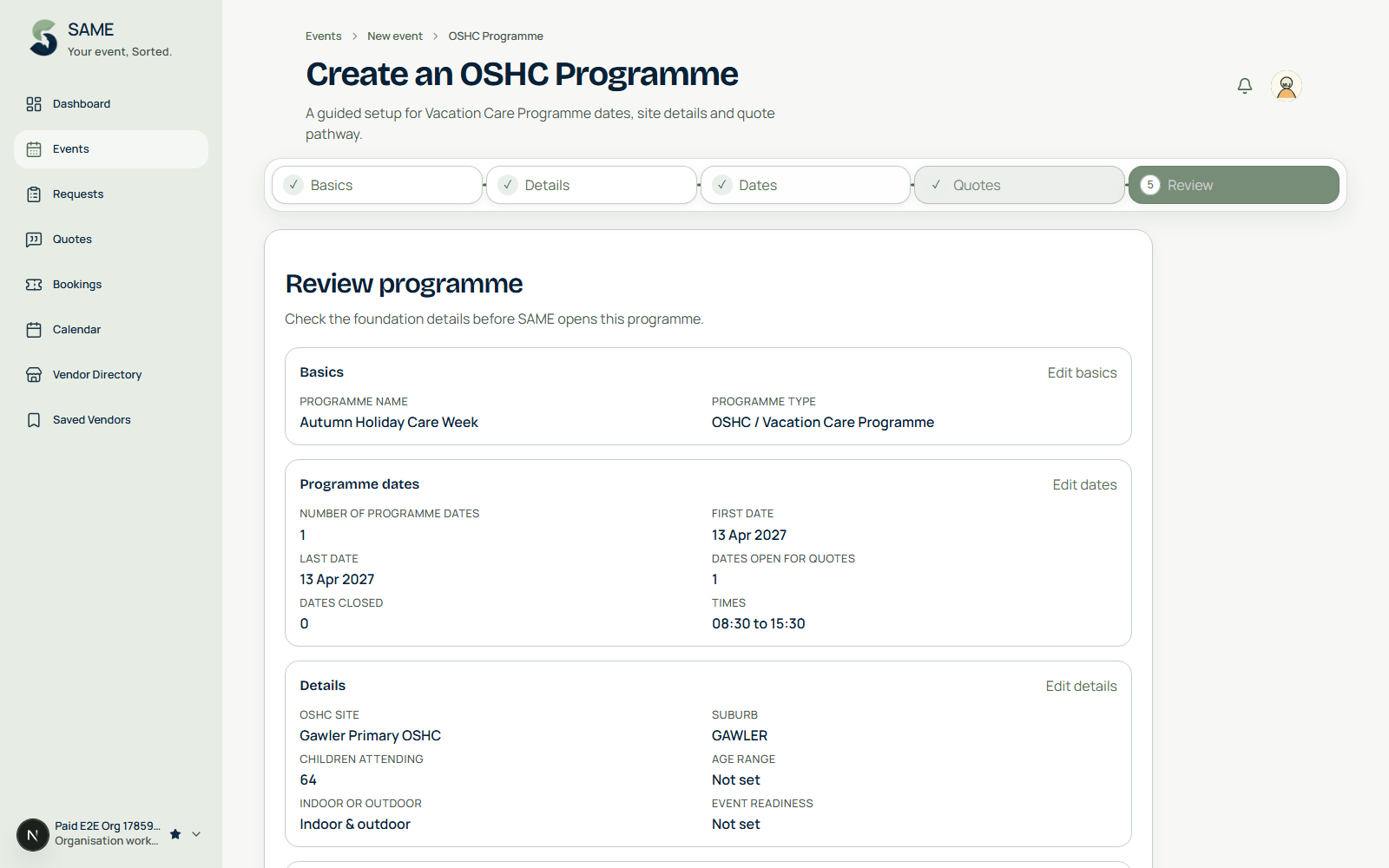Click the OSHC Programme breadcrumb text
Image resolution: width=1389 pixels, height=868 pixels.
[496, 36]
